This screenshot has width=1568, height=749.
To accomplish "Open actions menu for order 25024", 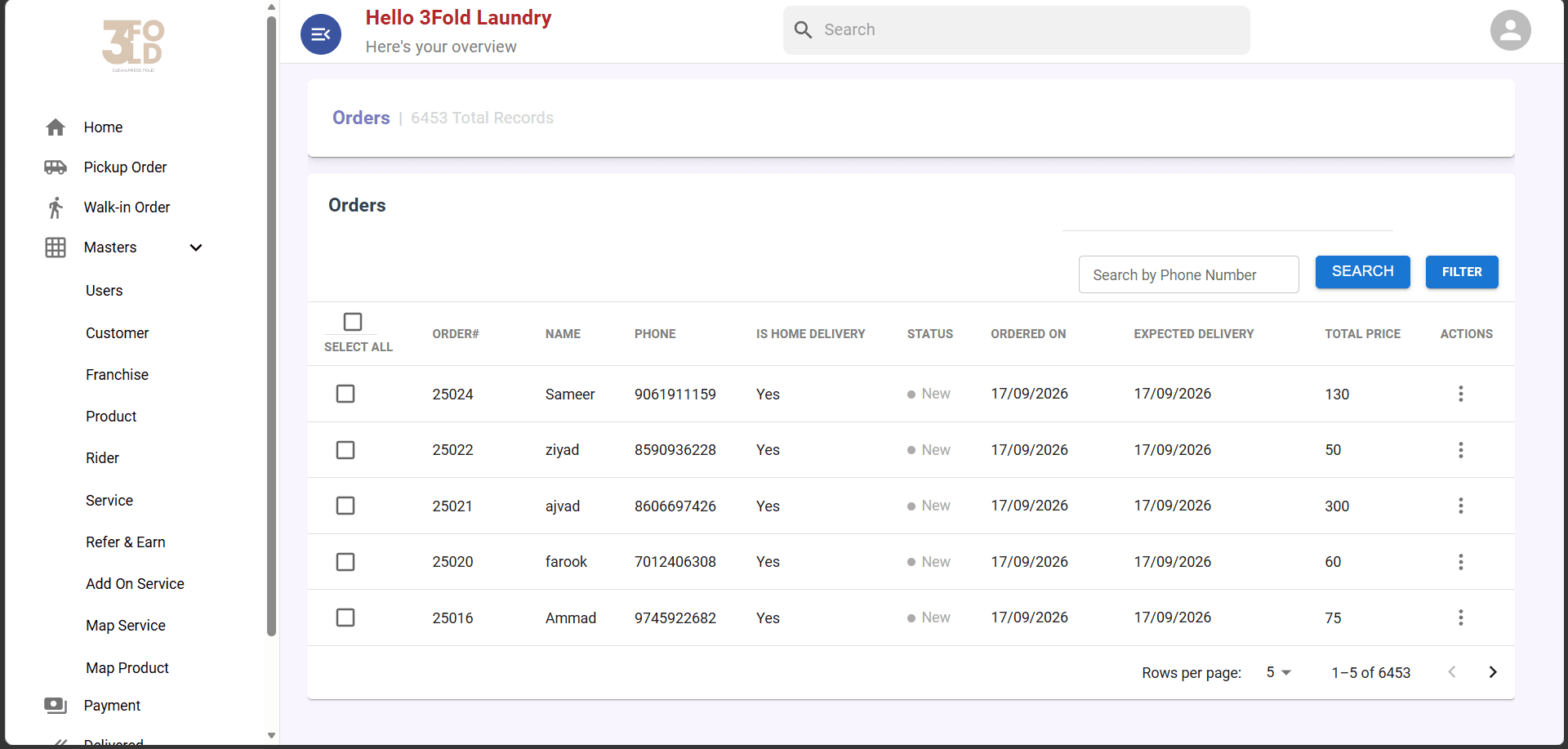I will pos(1461,394).
